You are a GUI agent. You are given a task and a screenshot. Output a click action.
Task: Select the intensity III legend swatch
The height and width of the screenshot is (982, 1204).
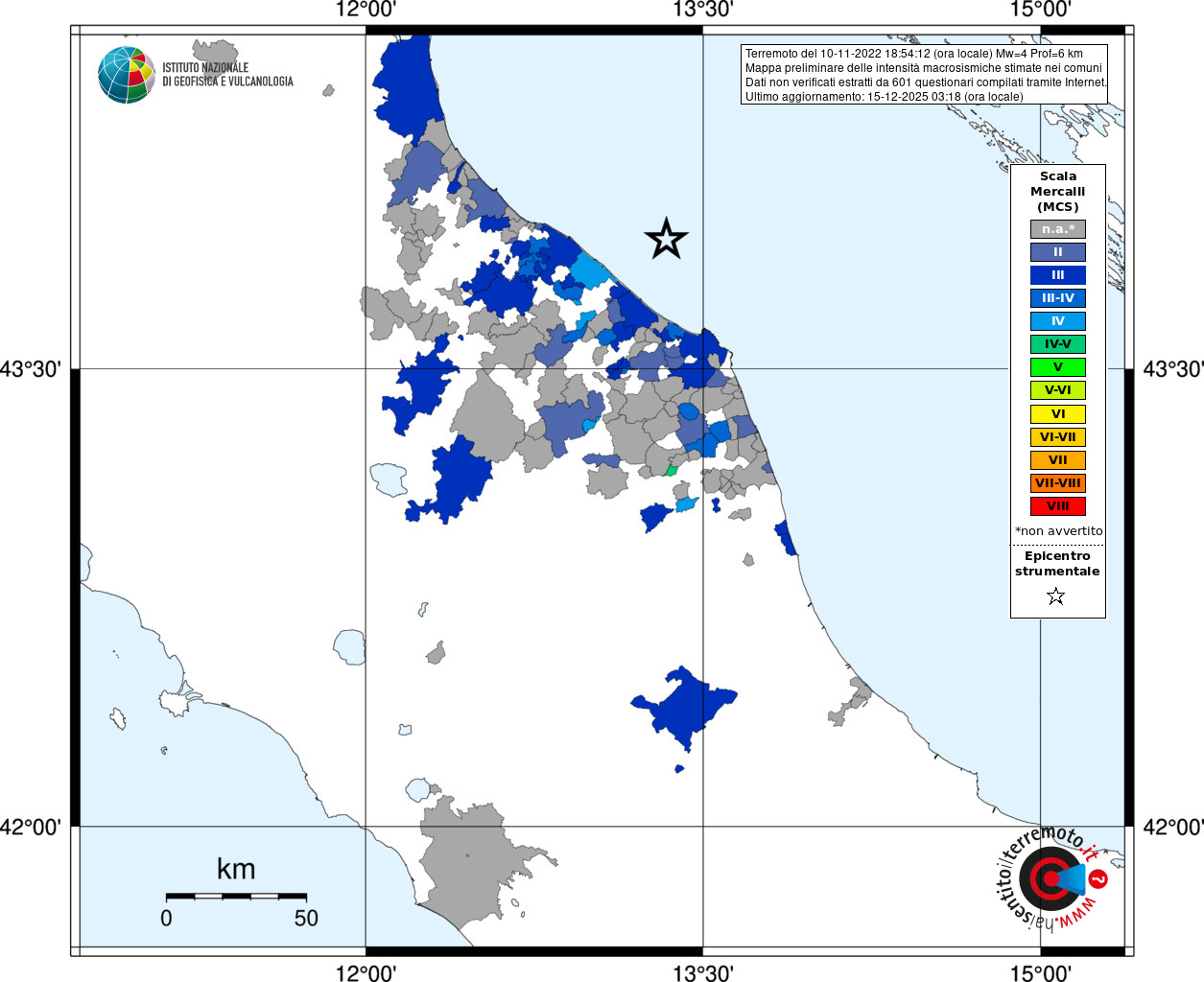coord(1058,275)
